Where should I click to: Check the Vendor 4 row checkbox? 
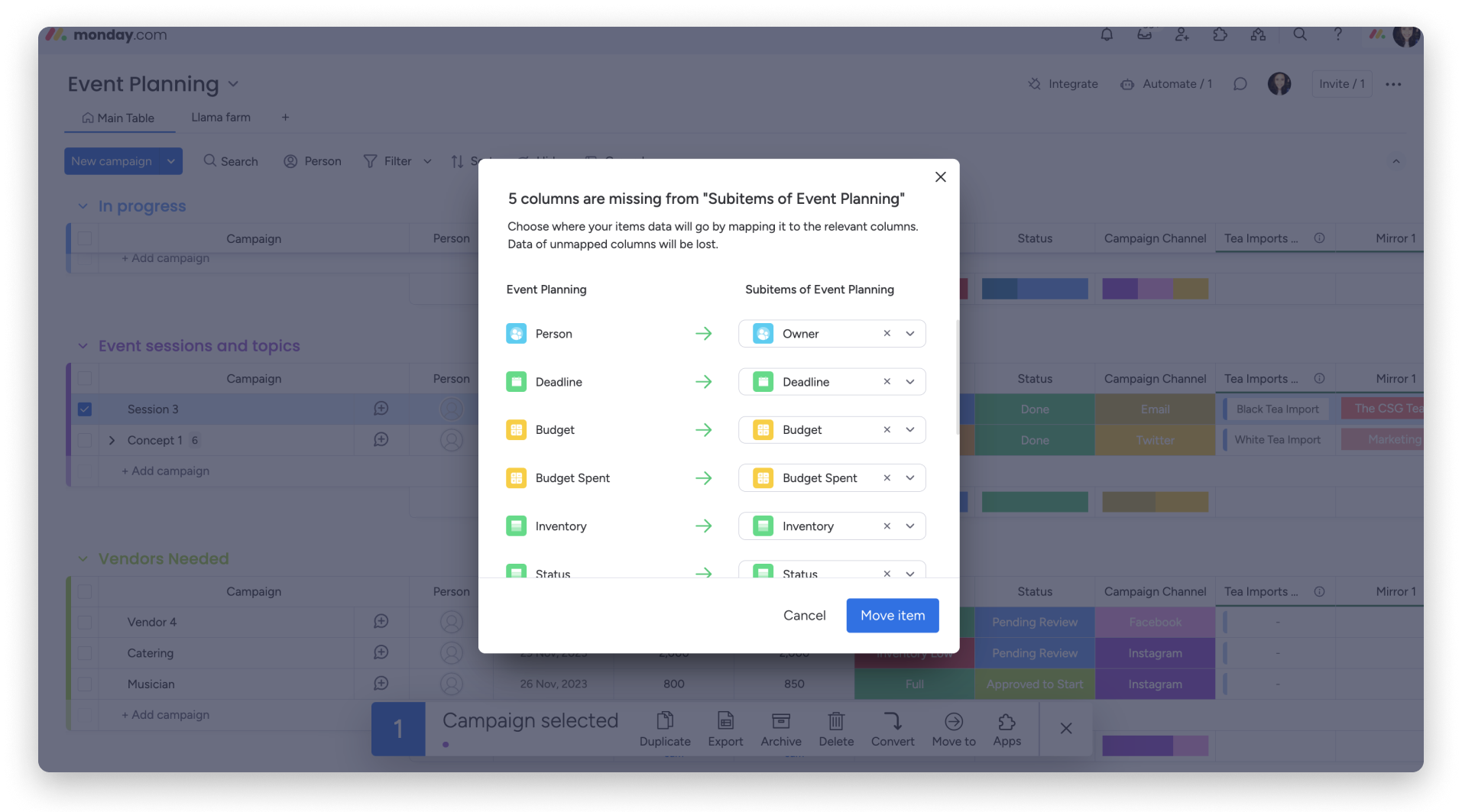(85, 623)
